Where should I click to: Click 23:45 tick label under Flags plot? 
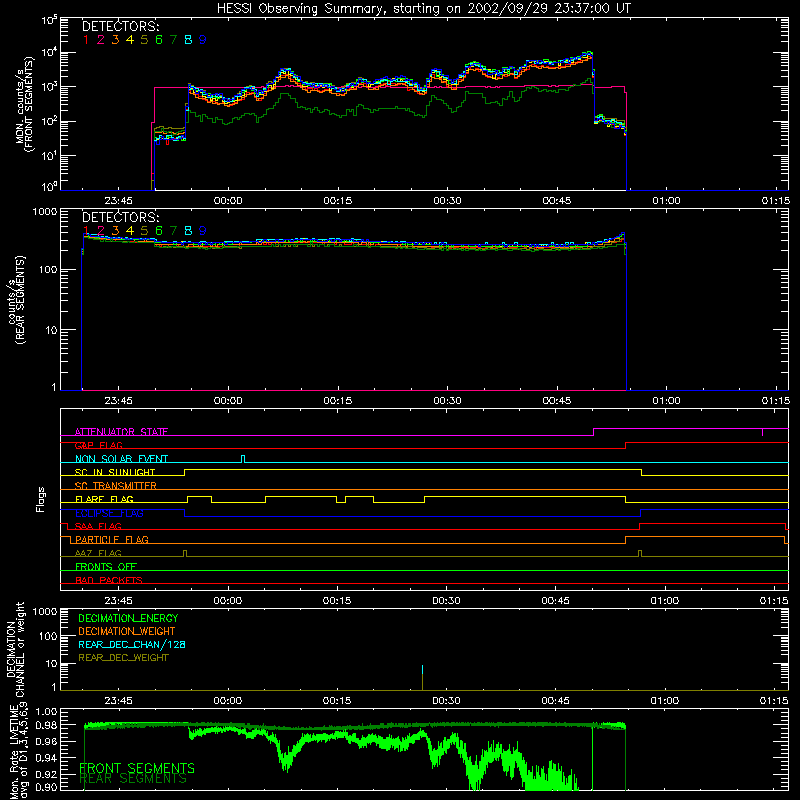[118, 601]
